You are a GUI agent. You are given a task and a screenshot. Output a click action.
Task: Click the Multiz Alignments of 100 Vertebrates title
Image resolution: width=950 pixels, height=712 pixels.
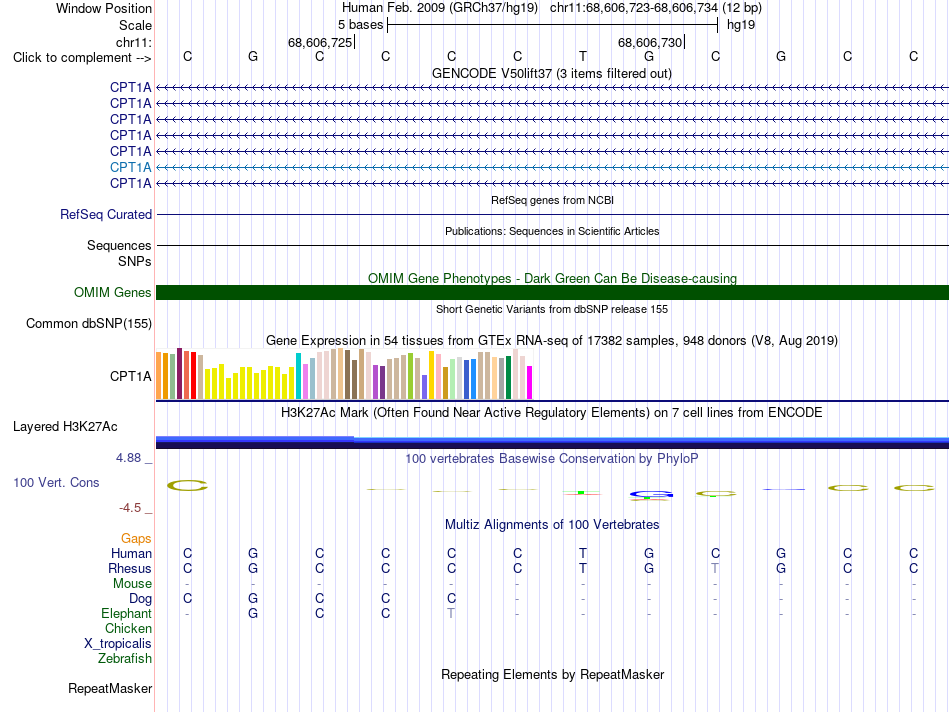click(x=552, y=525)
